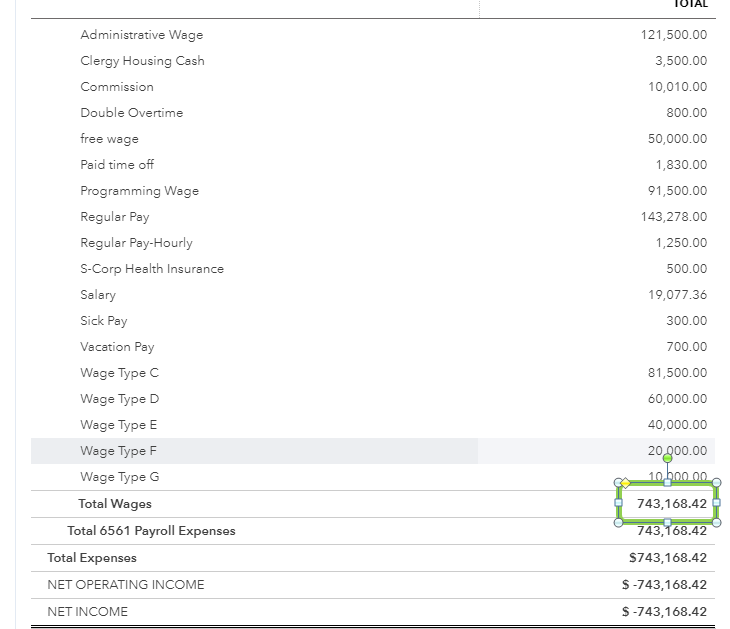
Task: Click the Salary amount 19,077.36
Action: click(x=677, y=295)
